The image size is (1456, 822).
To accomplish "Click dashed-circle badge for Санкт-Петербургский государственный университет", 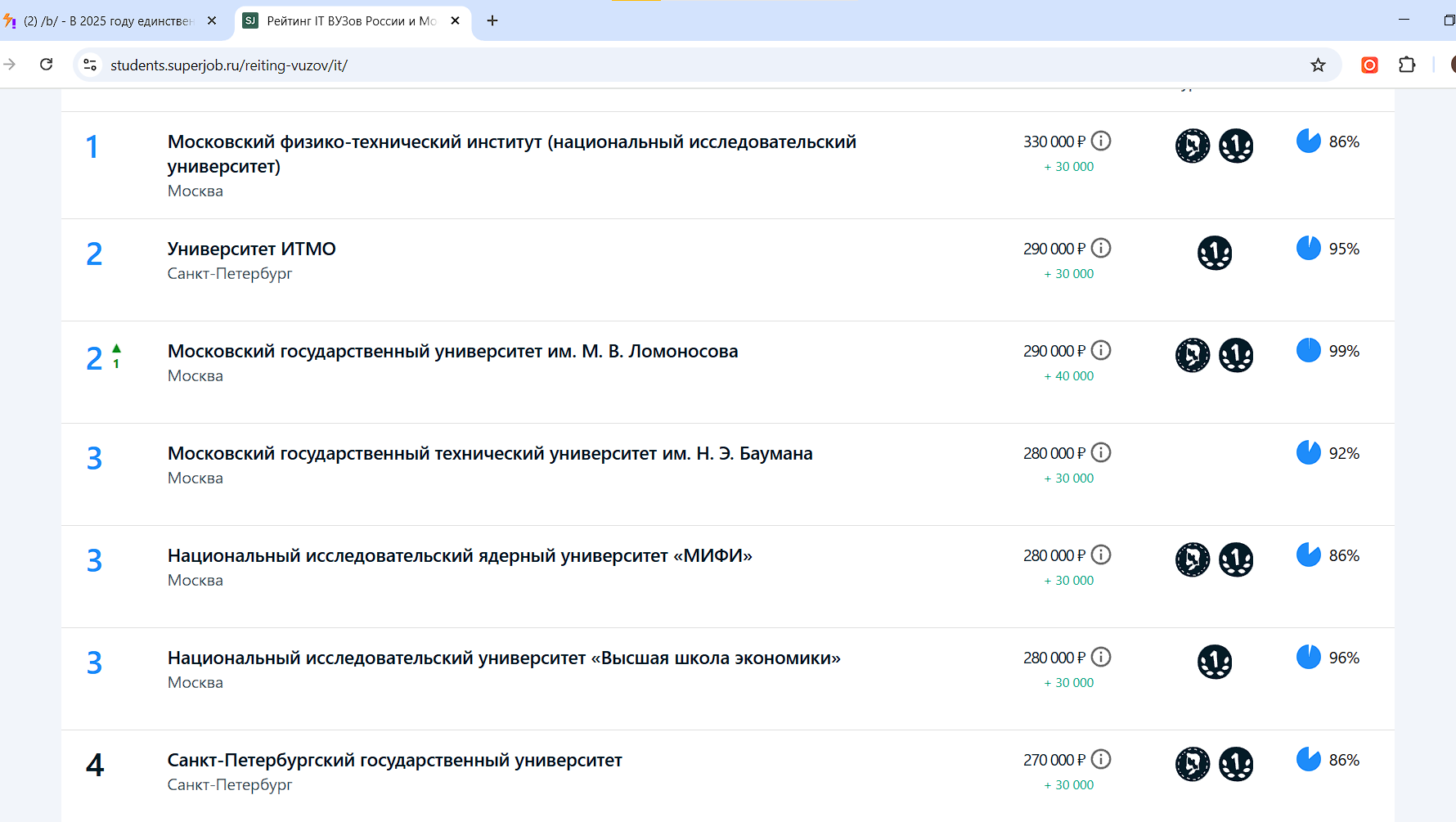I will coord(1193,764).
